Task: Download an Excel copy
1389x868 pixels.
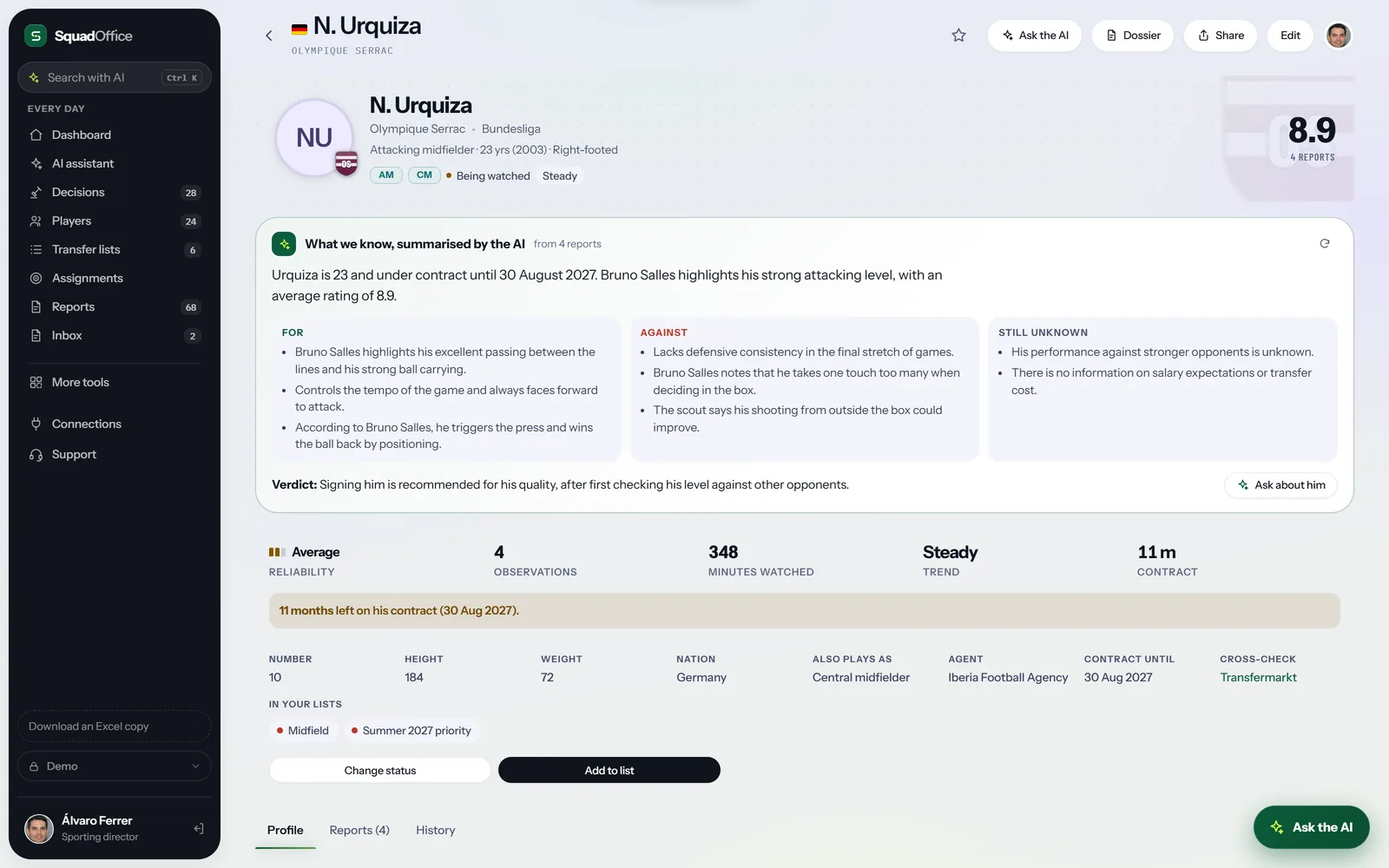Action: coord(115,727)
